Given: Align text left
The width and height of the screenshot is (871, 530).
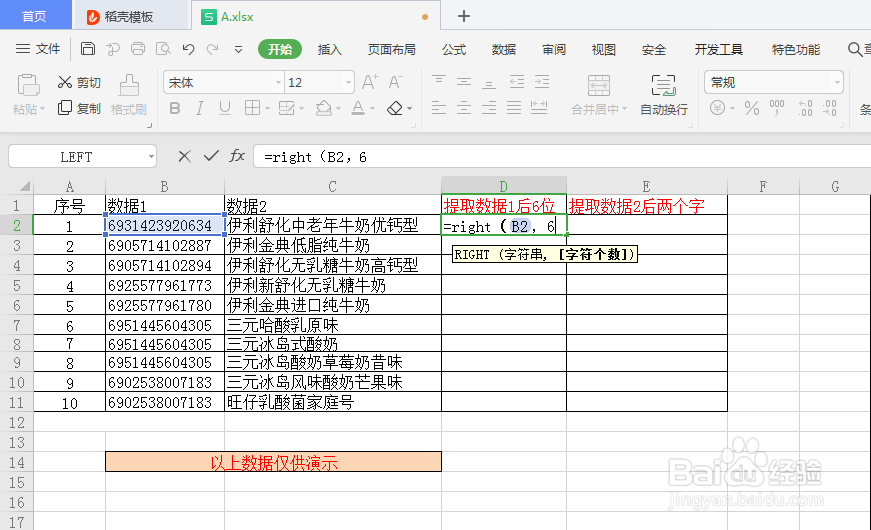Looking at the screenshot, I should tap(439, 107).
